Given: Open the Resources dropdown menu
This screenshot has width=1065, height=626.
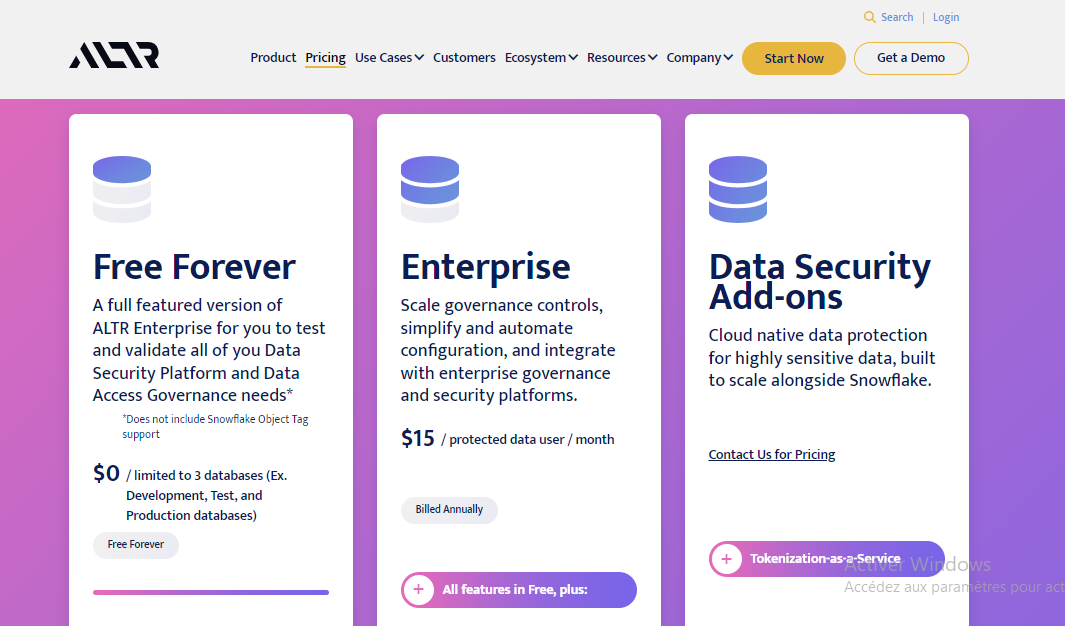Looking at the screenshot, I should tap(622, 58).
